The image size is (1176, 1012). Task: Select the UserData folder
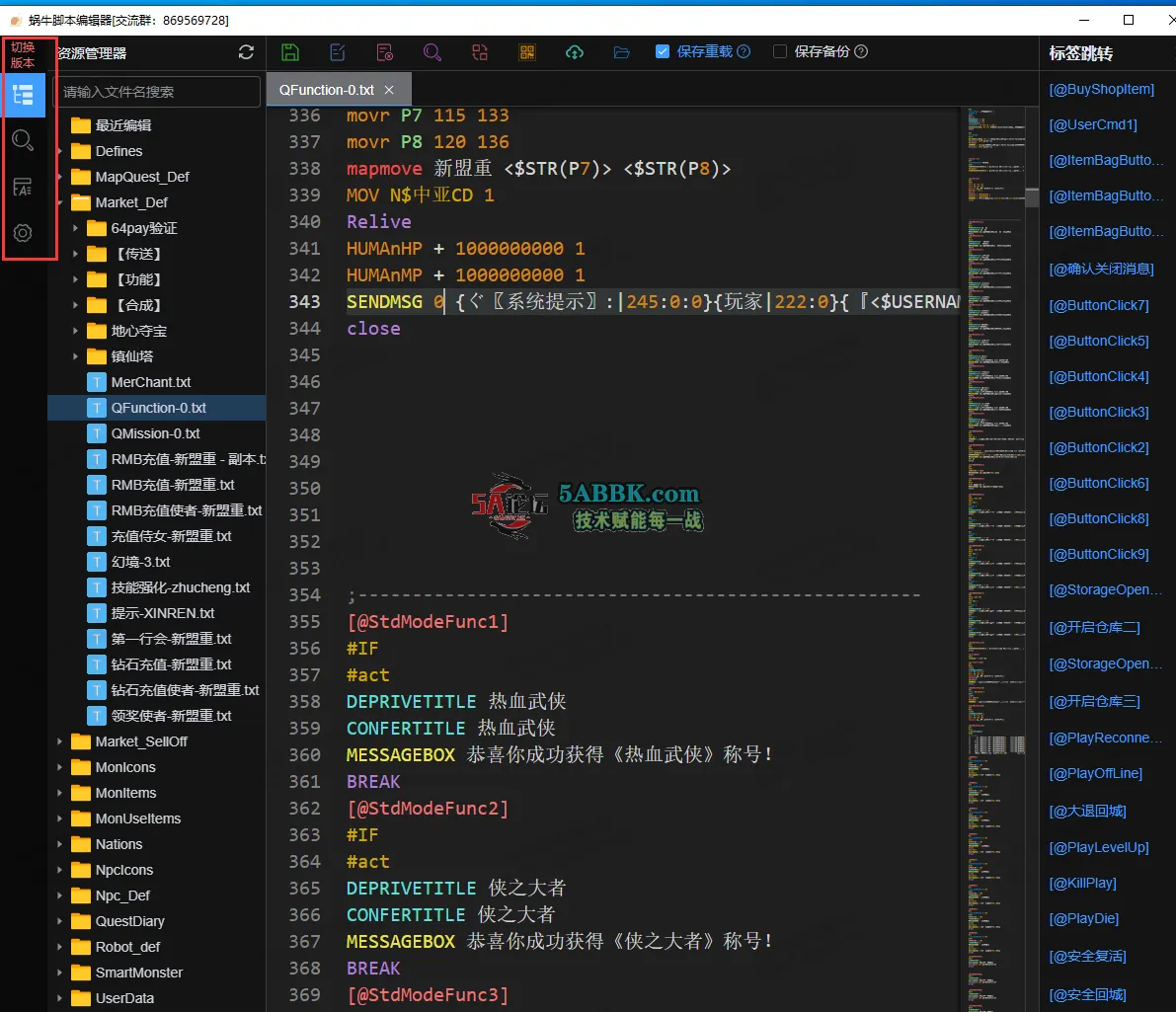(124, 998)
